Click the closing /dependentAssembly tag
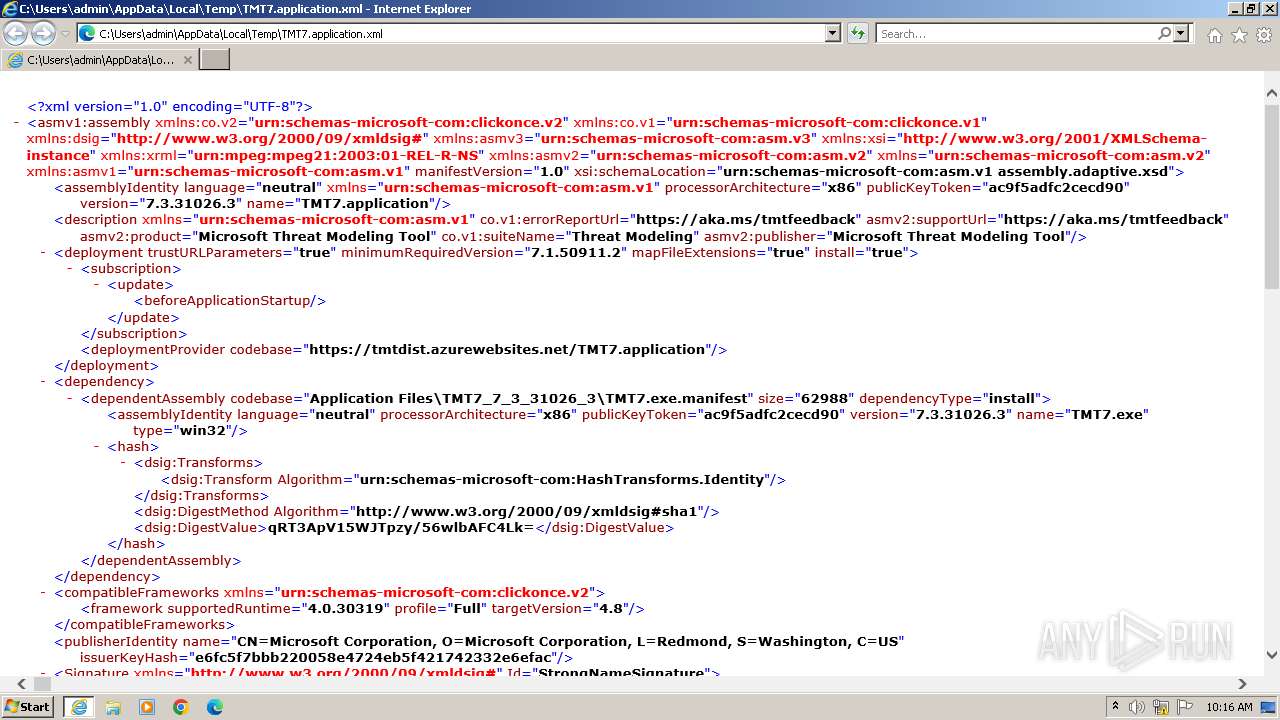 [161, 560]
